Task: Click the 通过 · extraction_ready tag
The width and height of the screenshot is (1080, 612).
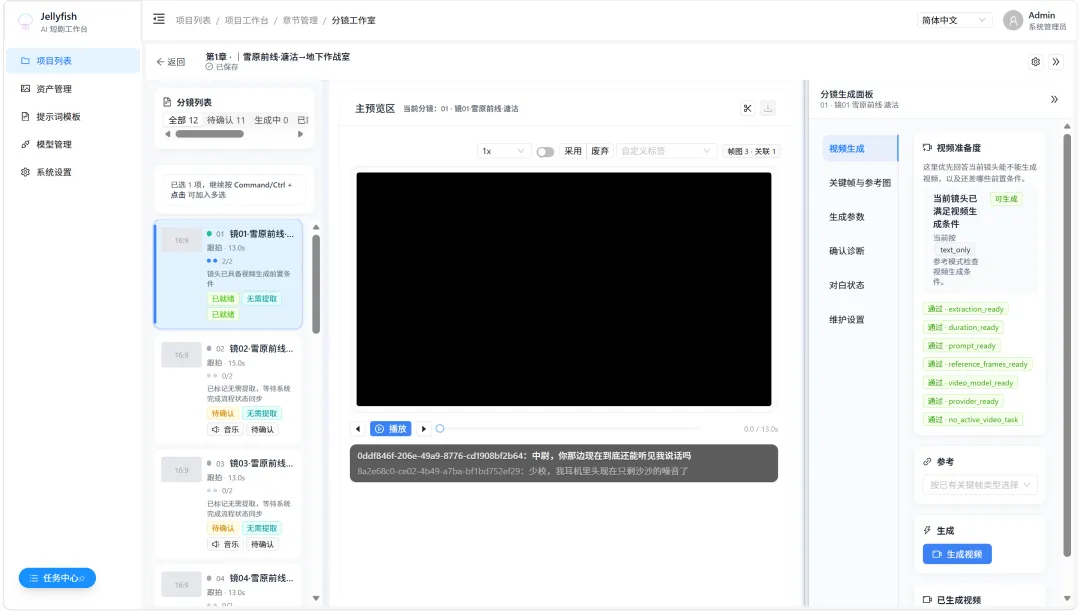Action: click(x=965, y=309)
